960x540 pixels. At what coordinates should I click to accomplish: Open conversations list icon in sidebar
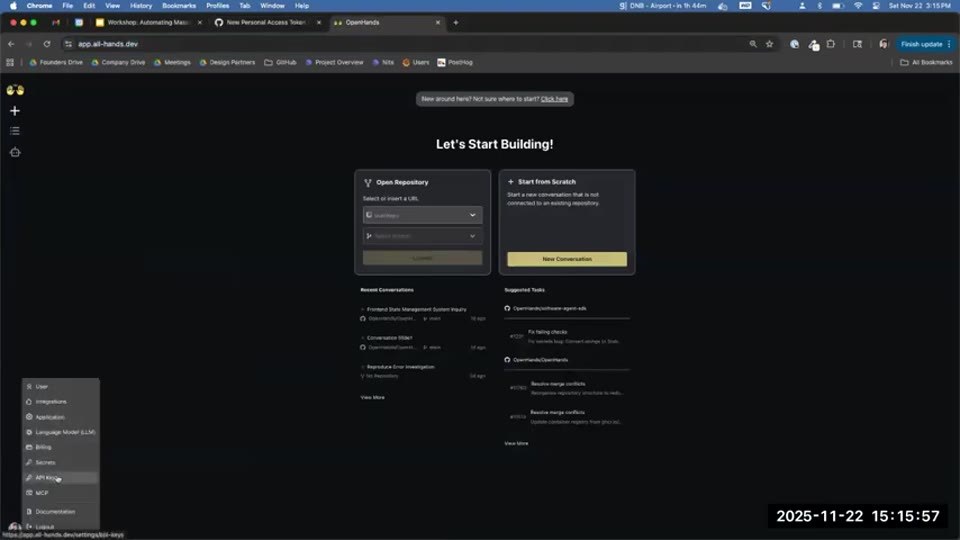point(15,131)
